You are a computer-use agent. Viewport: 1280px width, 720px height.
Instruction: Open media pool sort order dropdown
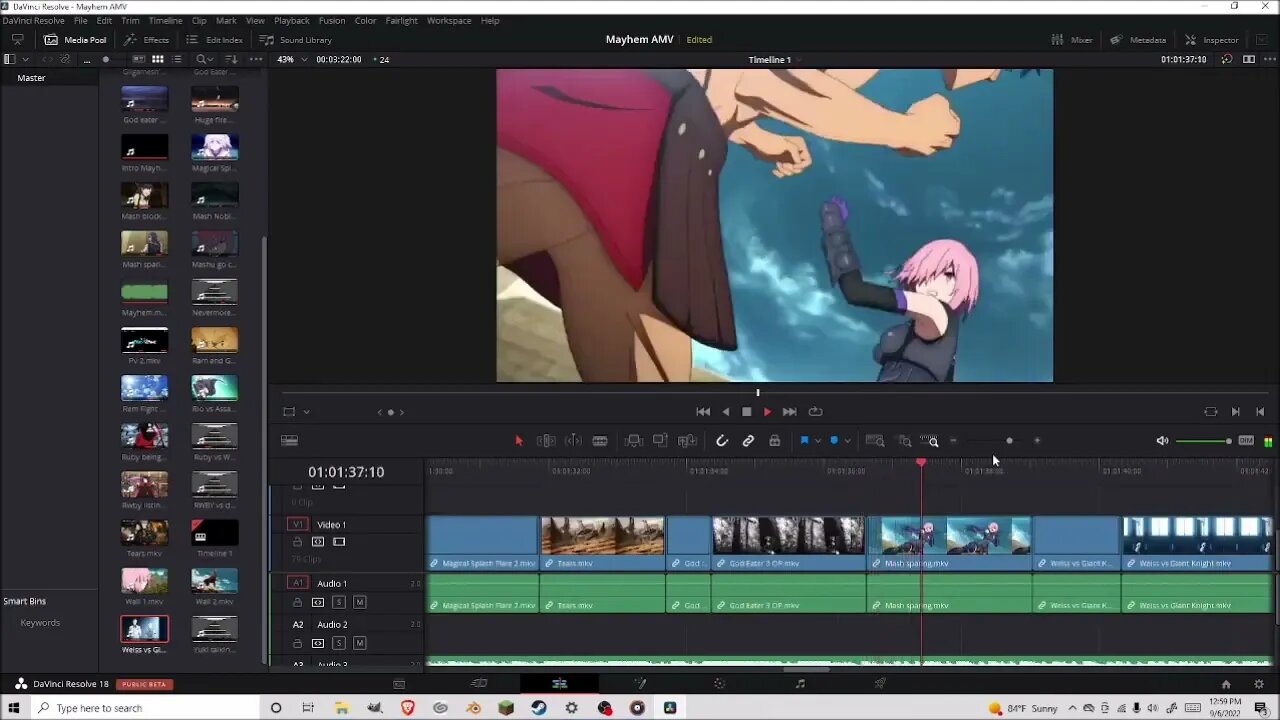click(232, 60)
